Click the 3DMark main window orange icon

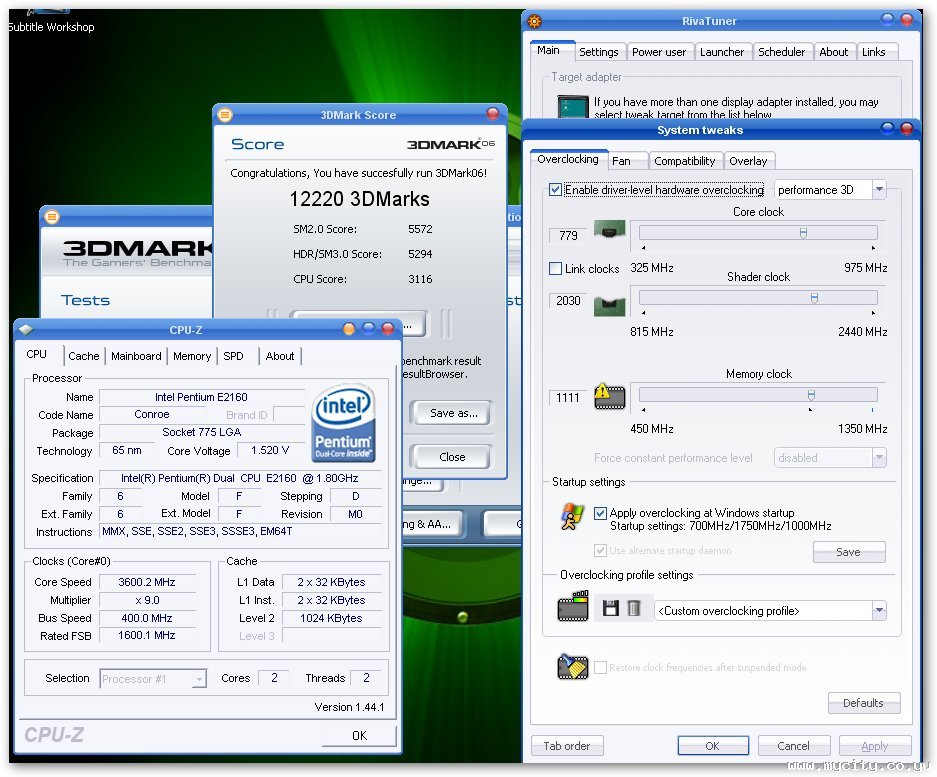coord(52,217)
